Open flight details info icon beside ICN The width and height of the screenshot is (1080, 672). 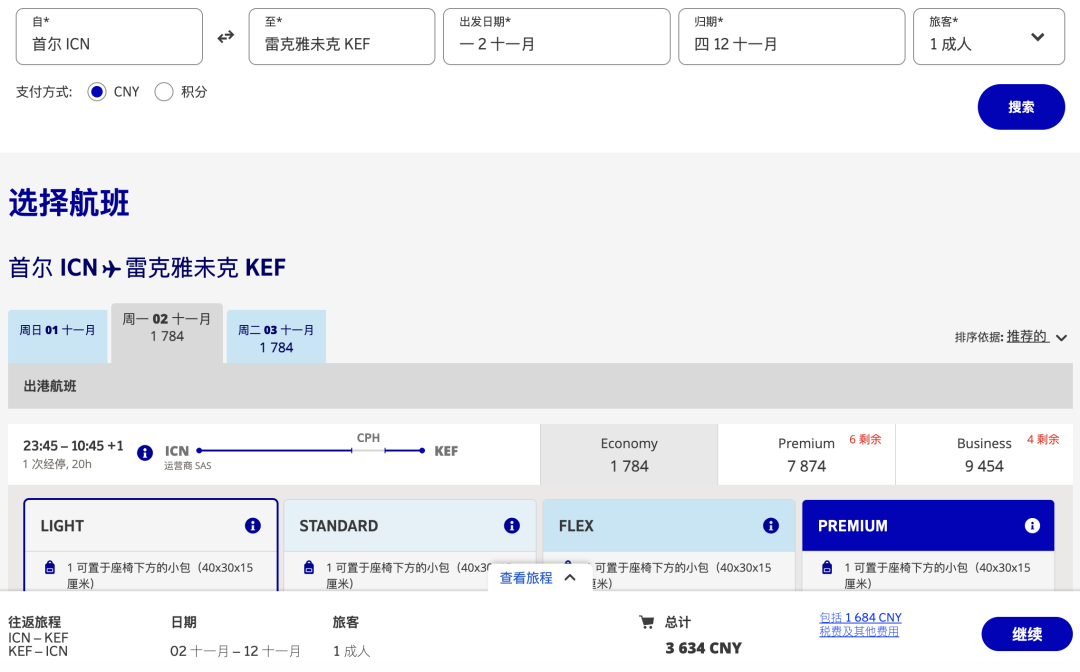coord(145,452)
